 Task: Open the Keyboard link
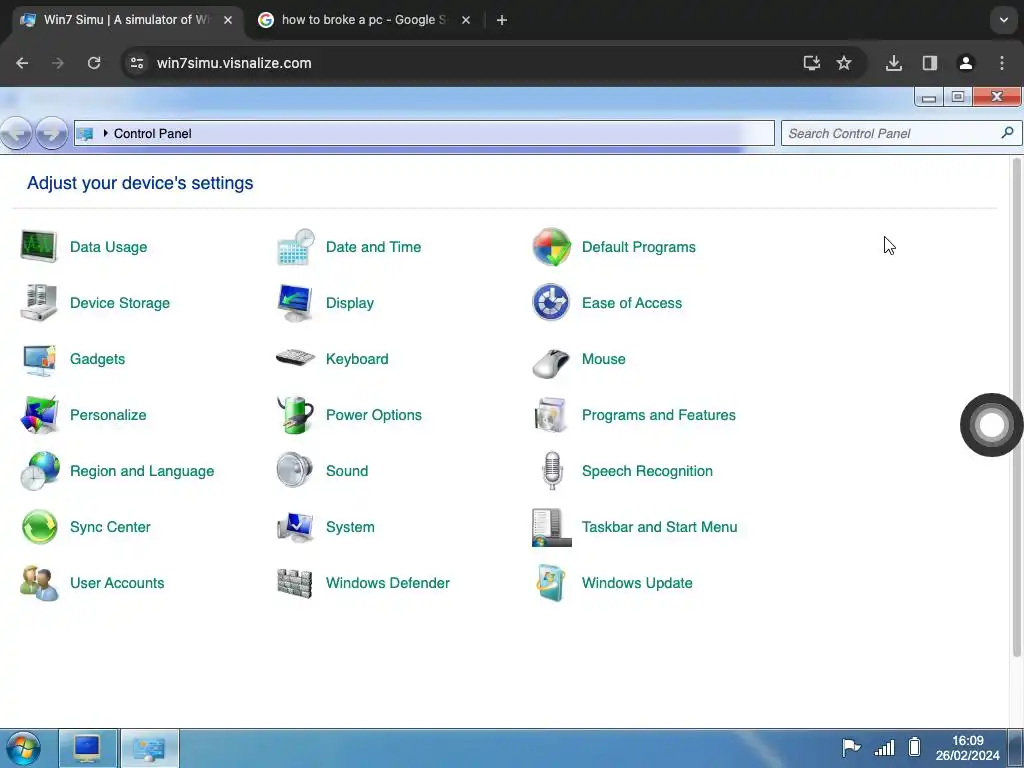pos(357,359)
